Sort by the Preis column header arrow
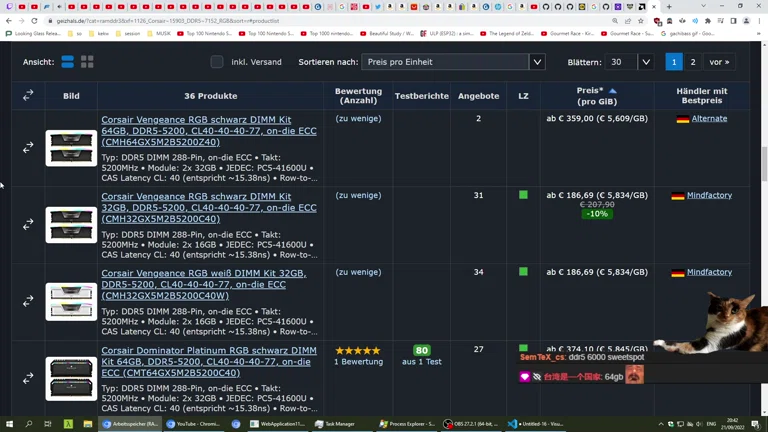The width and height of the screenshot is (768, 432). [x=613, y=91]
